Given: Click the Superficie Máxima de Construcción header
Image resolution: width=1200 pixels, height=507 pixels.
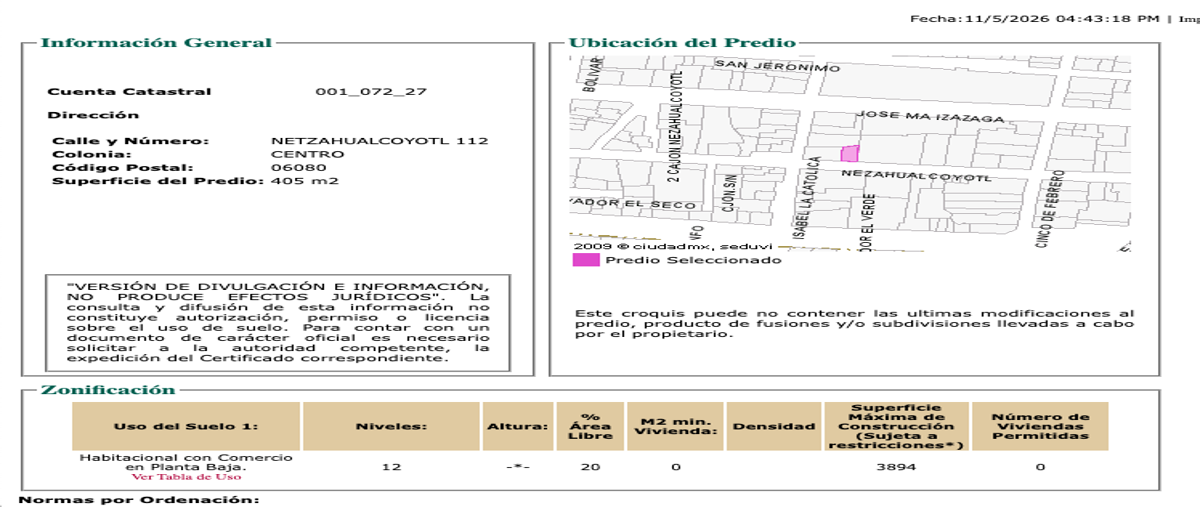Looking at the screenshot, I should 896,426.
